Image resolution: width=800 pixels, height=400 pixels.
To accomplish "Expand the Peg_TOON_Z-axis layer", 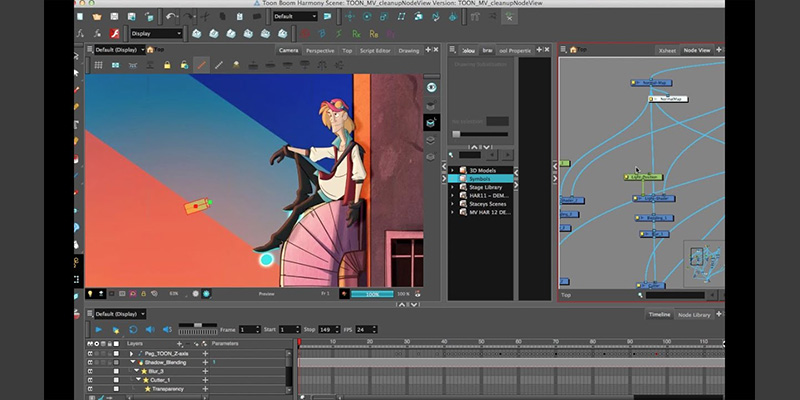I will (x=131, y=354).
